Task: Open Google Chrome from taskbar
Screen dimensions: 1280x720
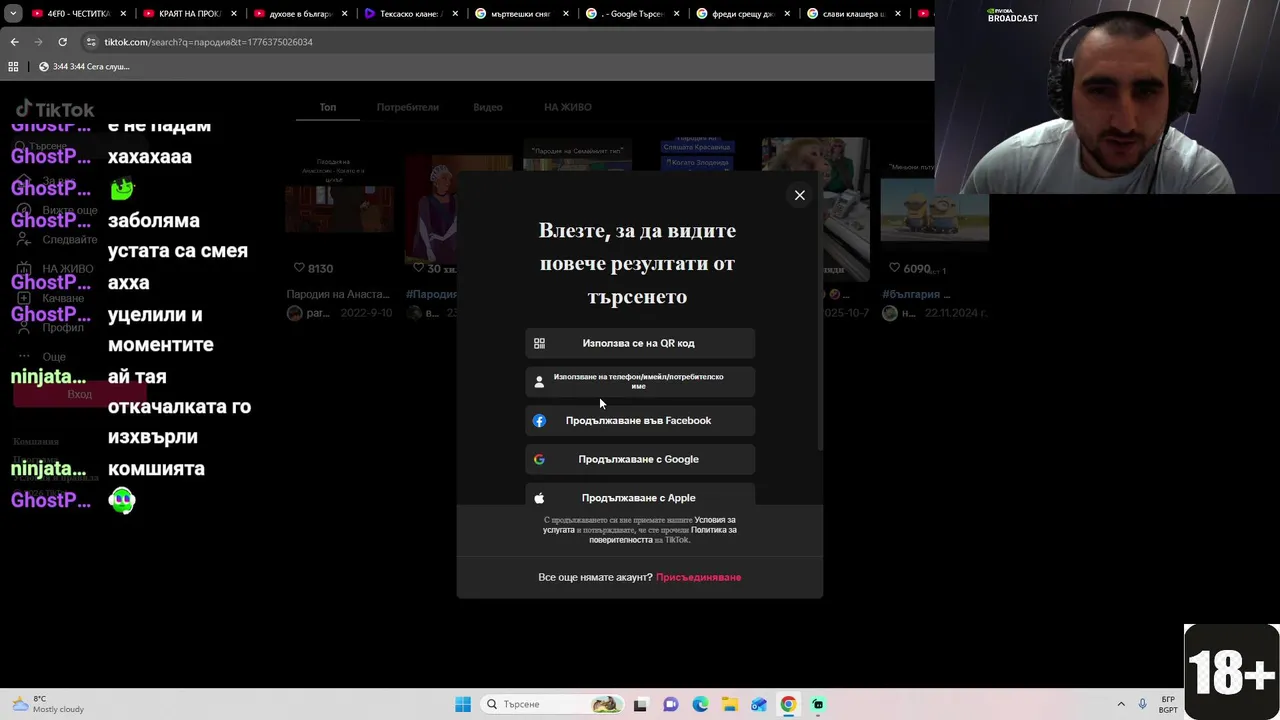Action: point(788,704)
